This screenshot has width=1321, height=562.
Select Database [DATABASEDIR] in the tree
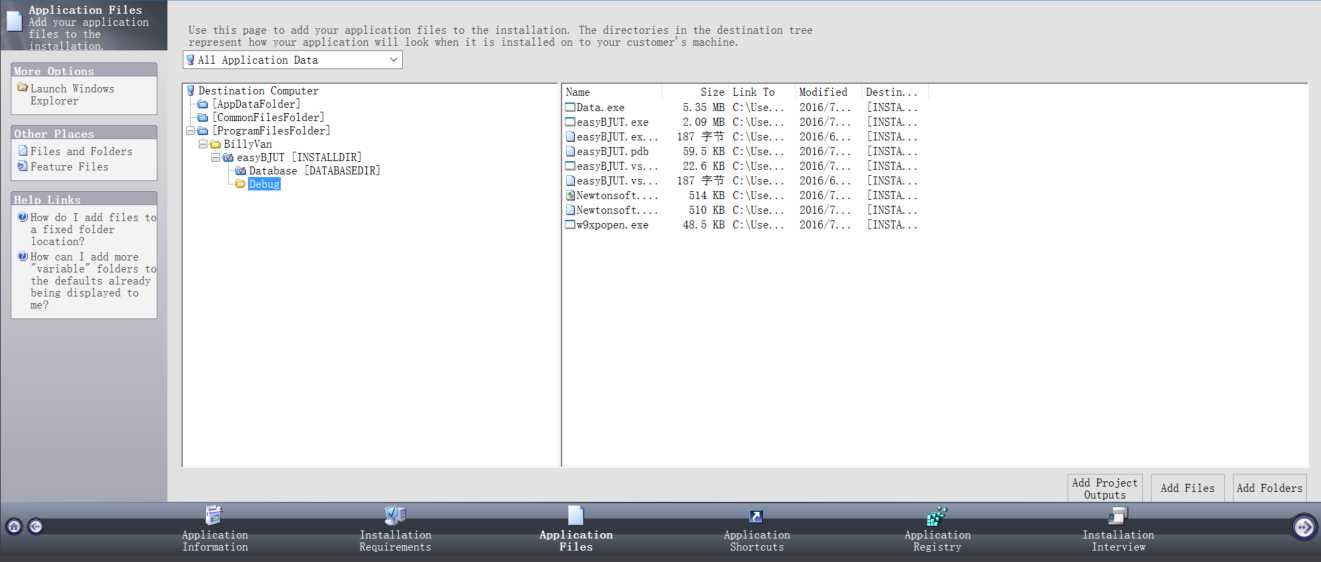click(315, 171)
